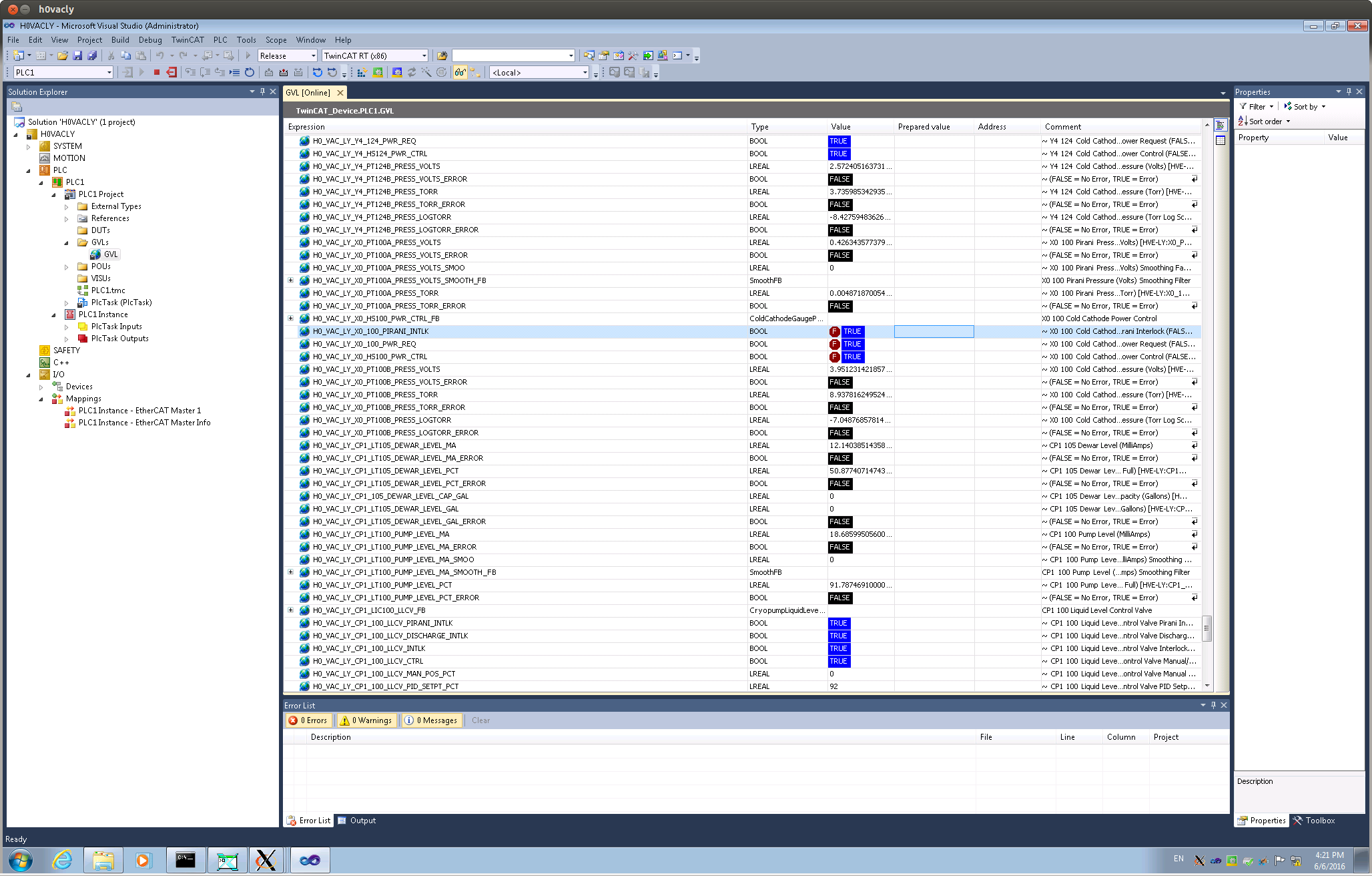Open the Scope menu
Viewport: 1372px width, 876px height.
click(276, 40)
